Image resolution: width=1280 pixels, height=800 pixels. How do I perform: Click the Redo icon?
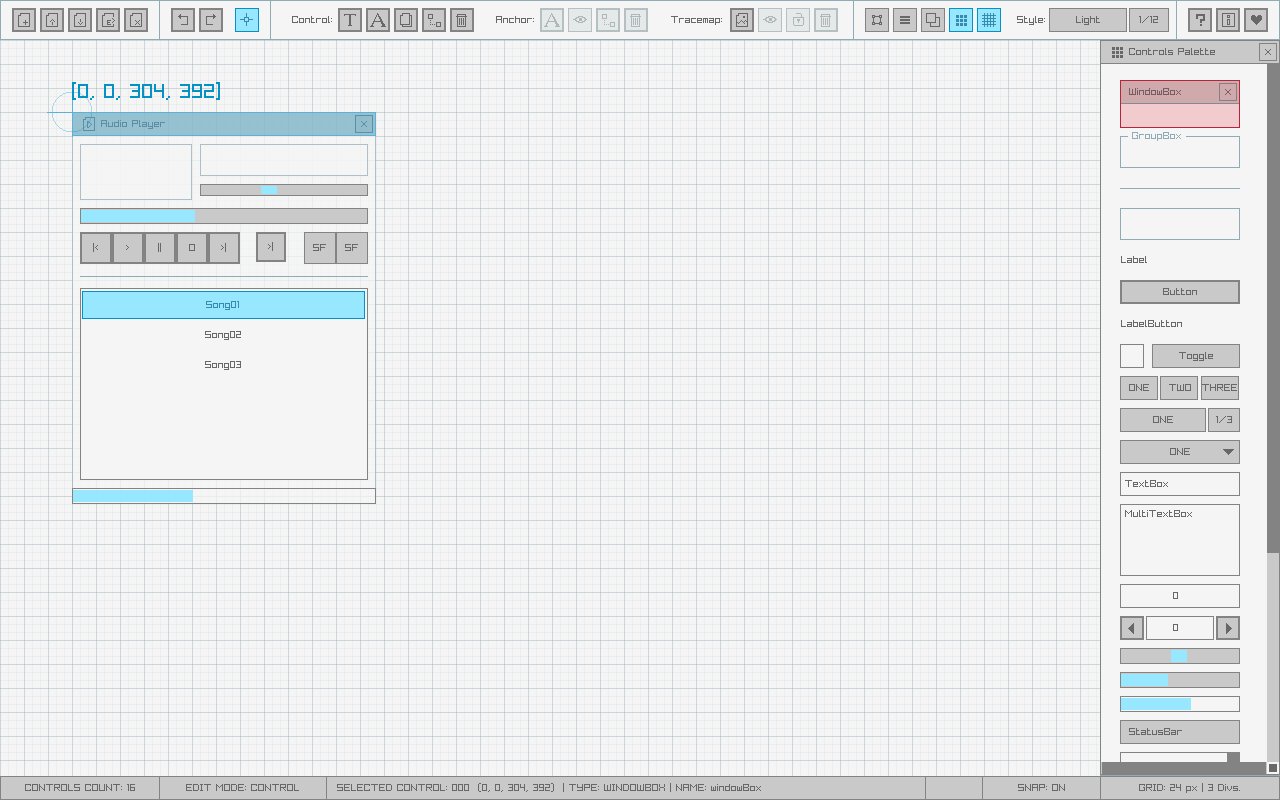pos(211,19)
